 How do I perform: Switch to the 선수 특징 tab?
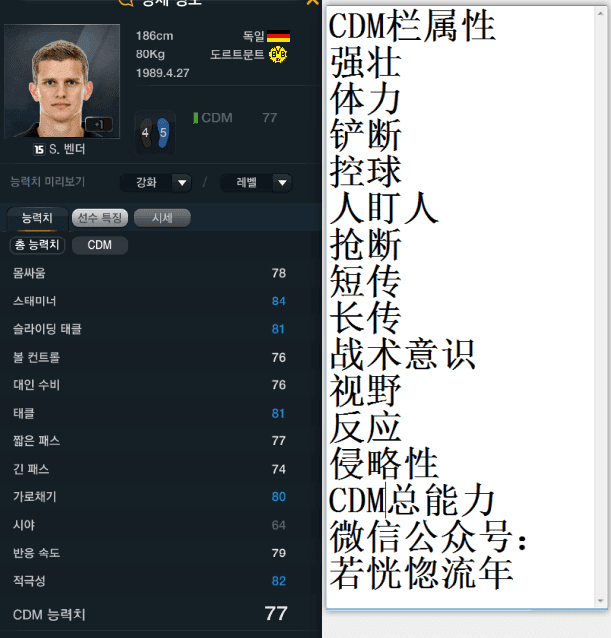click(x=100, y=218)
